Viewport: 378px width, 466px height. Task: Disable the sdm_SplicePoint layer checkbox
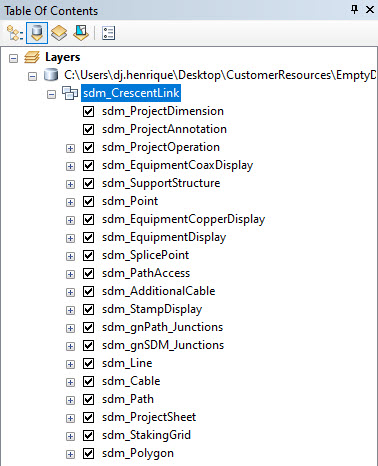pos(89,255)
